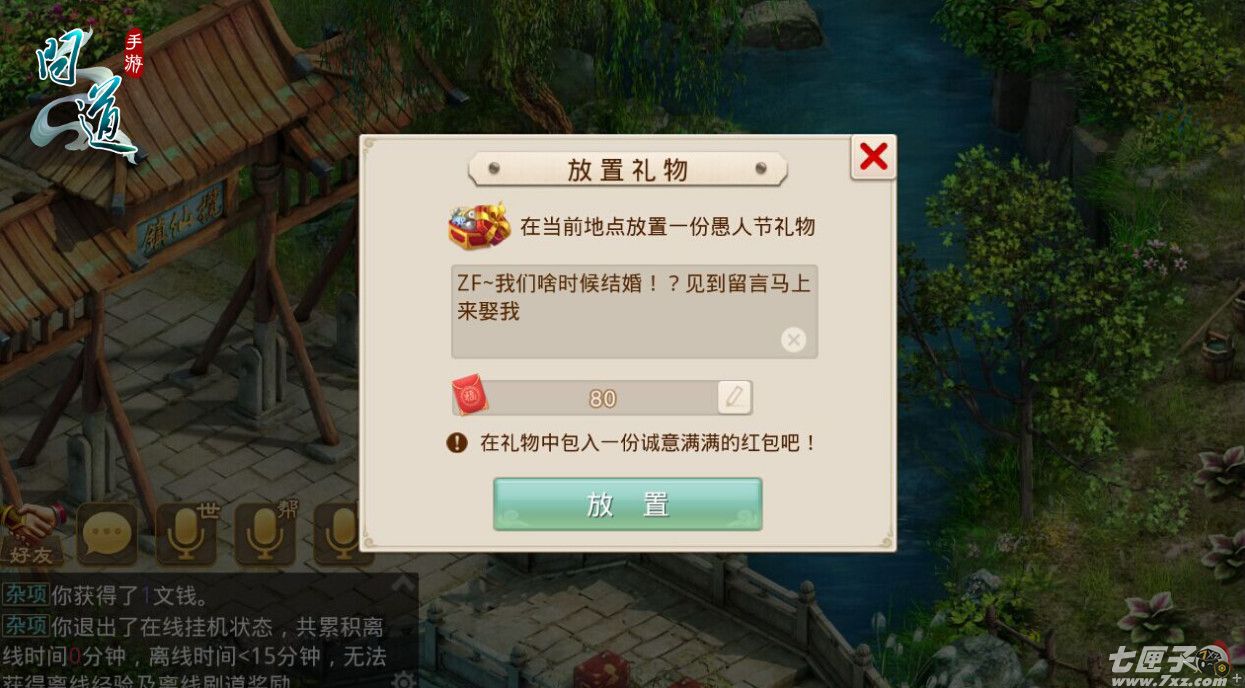Open the 好友 friends handshake icon

[x=31, y=534]
